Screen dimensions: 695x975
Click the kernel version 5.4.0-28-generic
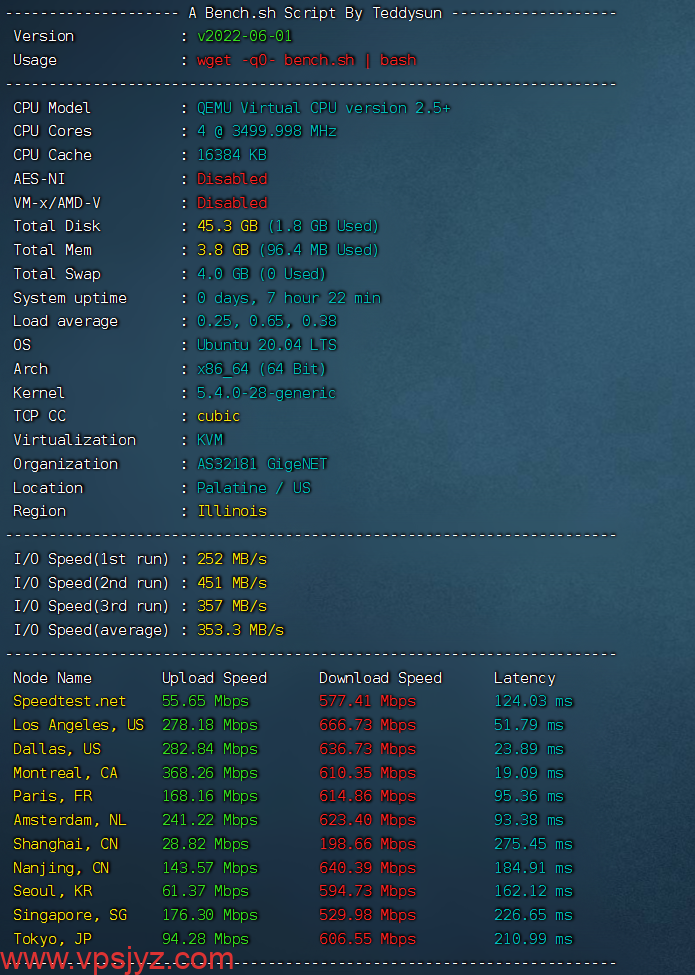(266, 393)
